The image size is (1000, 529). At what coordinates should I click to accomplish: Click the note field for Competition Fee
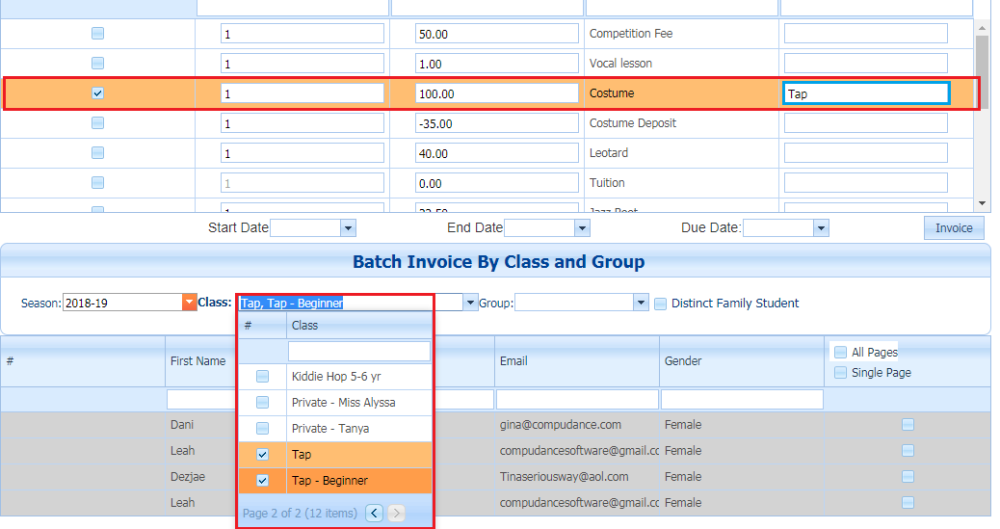(x=865, y=34)
